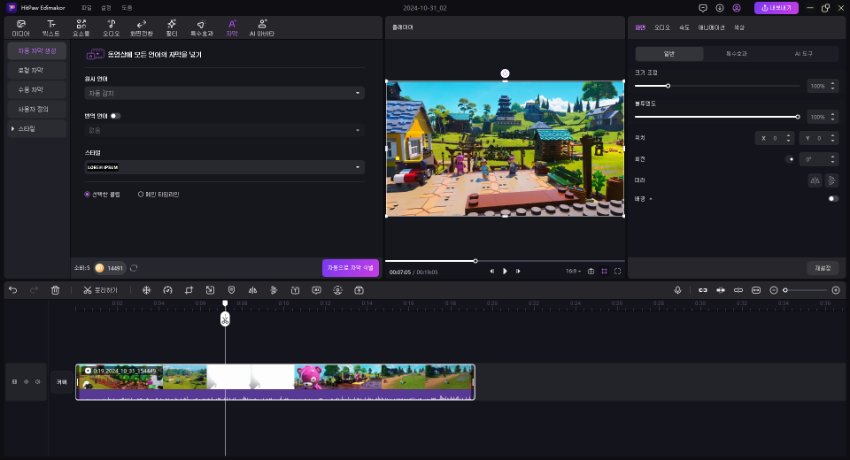Select the AI 도구 sub-tab
The height and width of the screenshot is (460, 850).
pyautogui.click(x=805, y=53)
